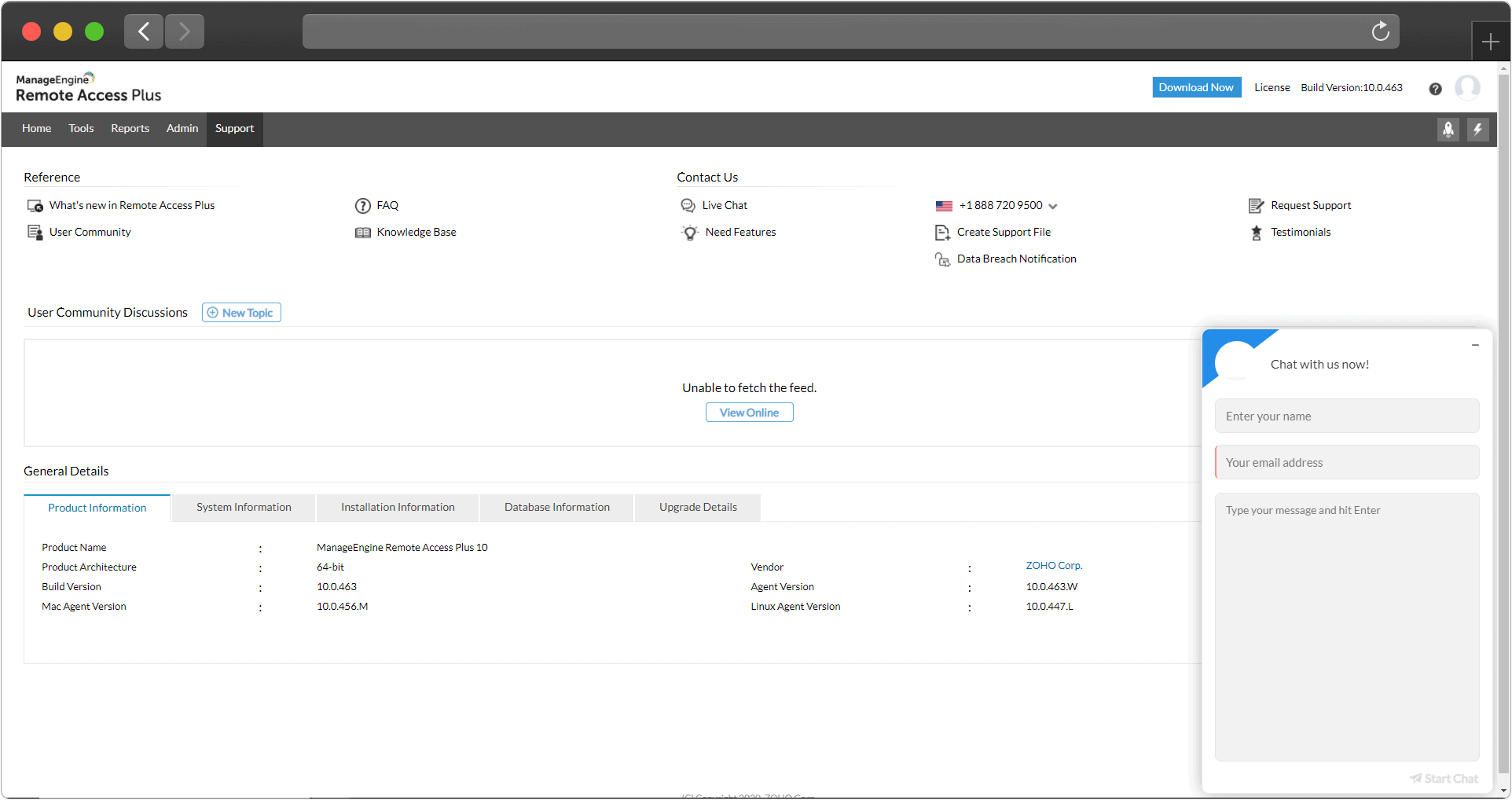This screenshot has height=800, width=1512.
Task: Click the New Topic button
Action: tap(241, 313)
